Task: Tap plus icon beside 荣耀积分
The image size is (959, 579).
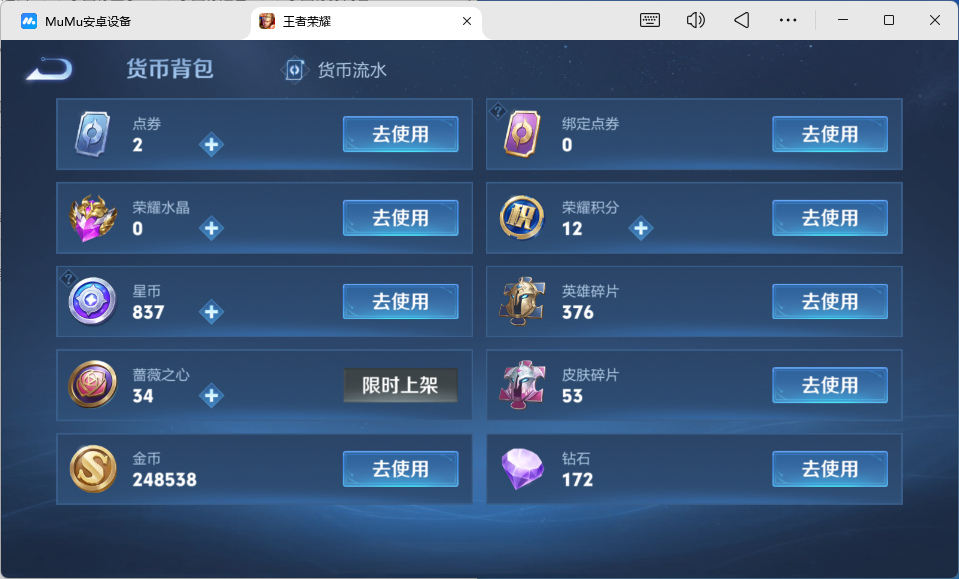Action: point(640,229)
